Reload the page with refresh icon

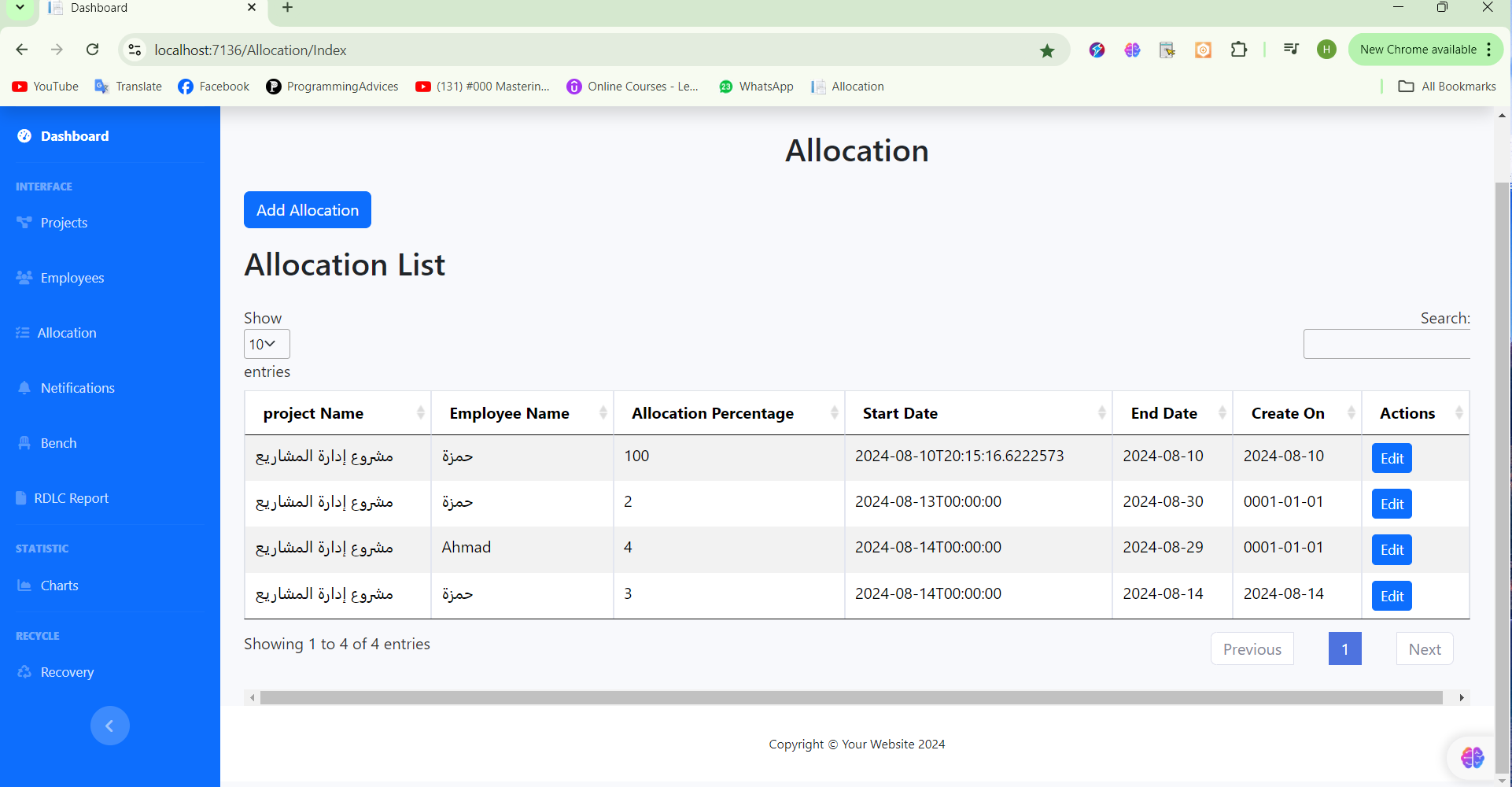pyautogui.click(x=93, y=50)
